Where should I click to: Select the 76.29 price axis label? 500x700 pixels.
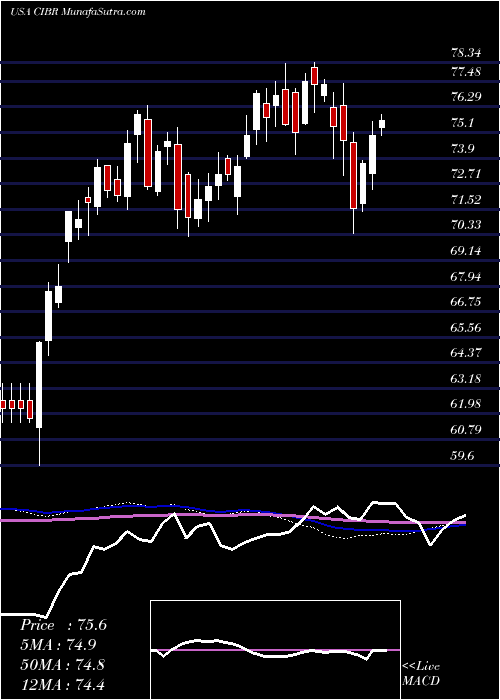466,97
